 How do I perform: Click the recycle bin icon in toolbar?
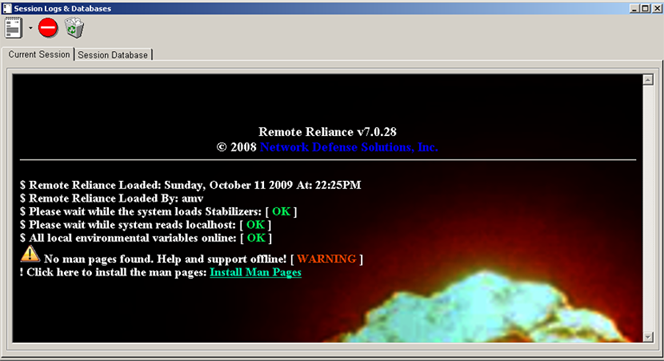pos(75,28)
